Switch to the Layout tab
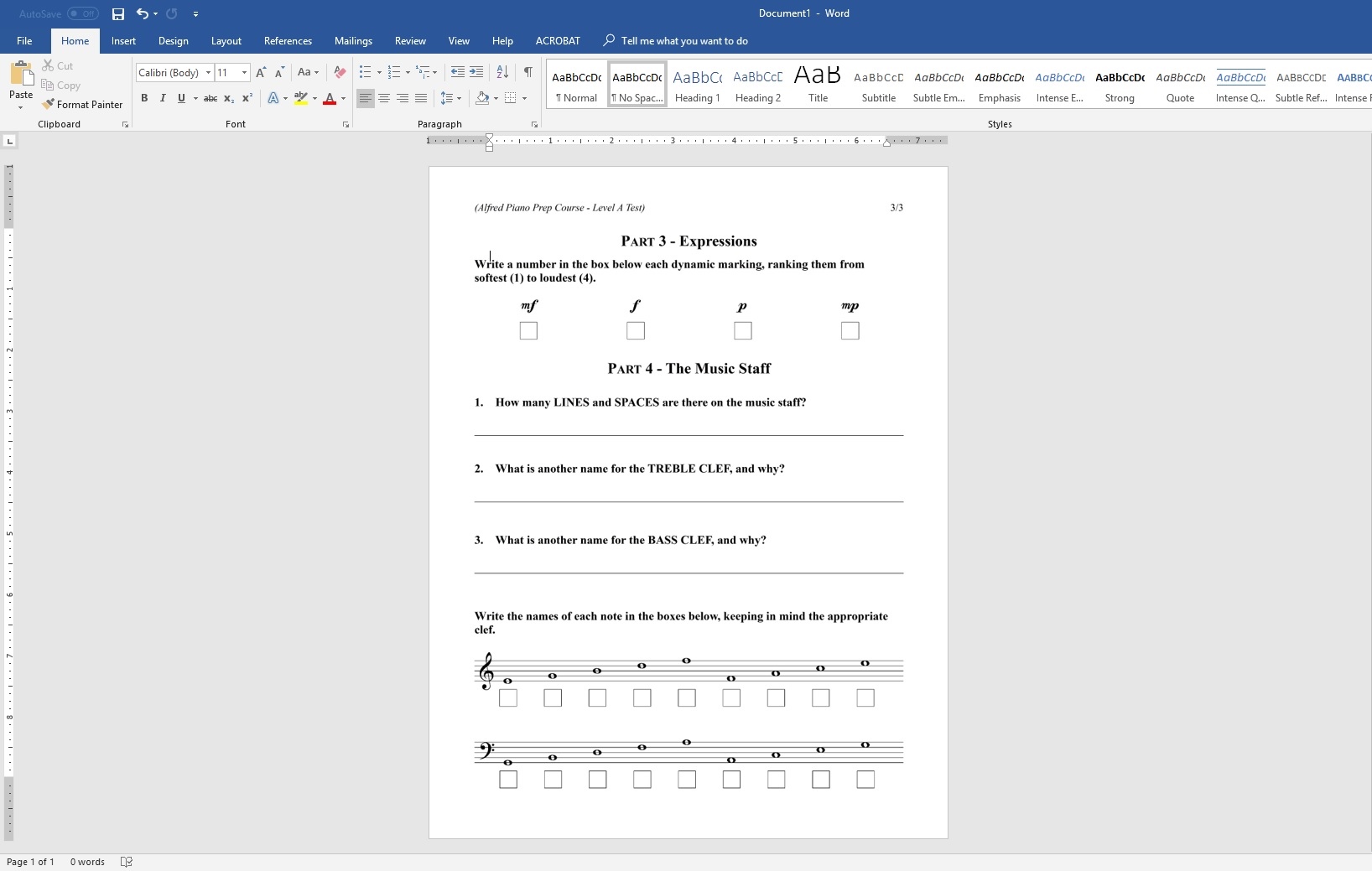1372x871 pixels. 226,41
